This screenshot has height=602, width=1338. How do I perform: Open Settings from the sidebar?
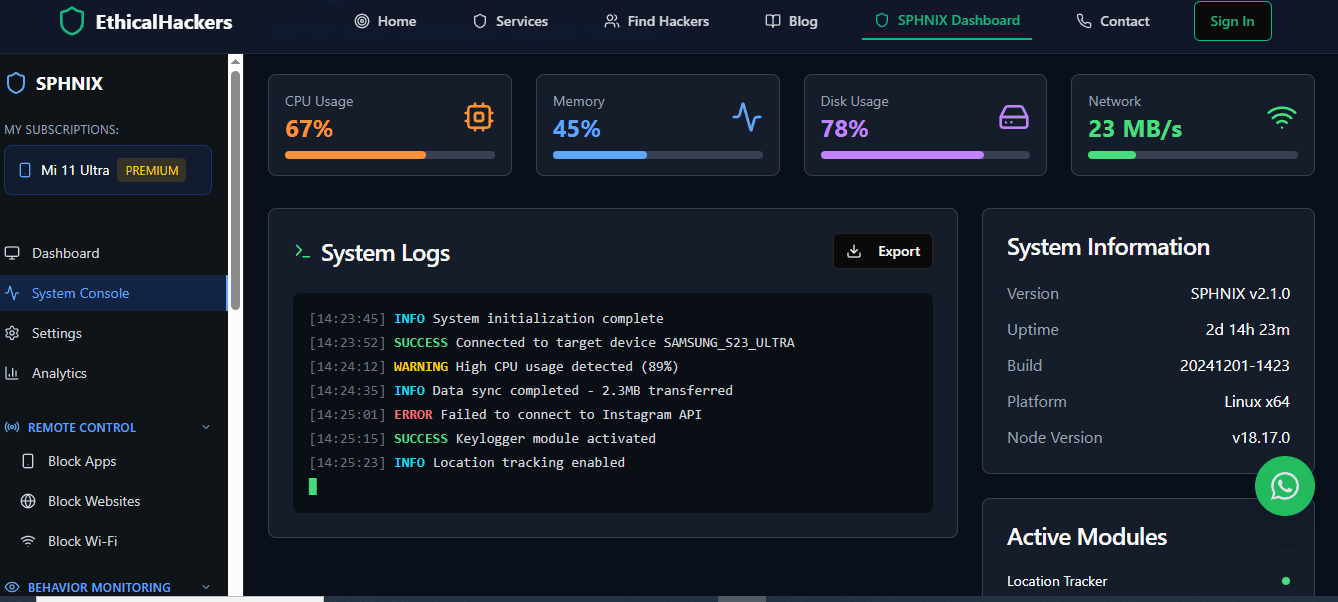coord(56,333)
